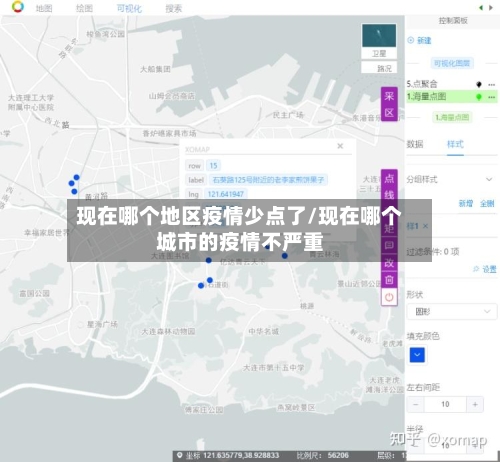Viewport: 500px width, 462px height.
Task: Close the XOMAP info popup
Action: [x=340, y=146]
